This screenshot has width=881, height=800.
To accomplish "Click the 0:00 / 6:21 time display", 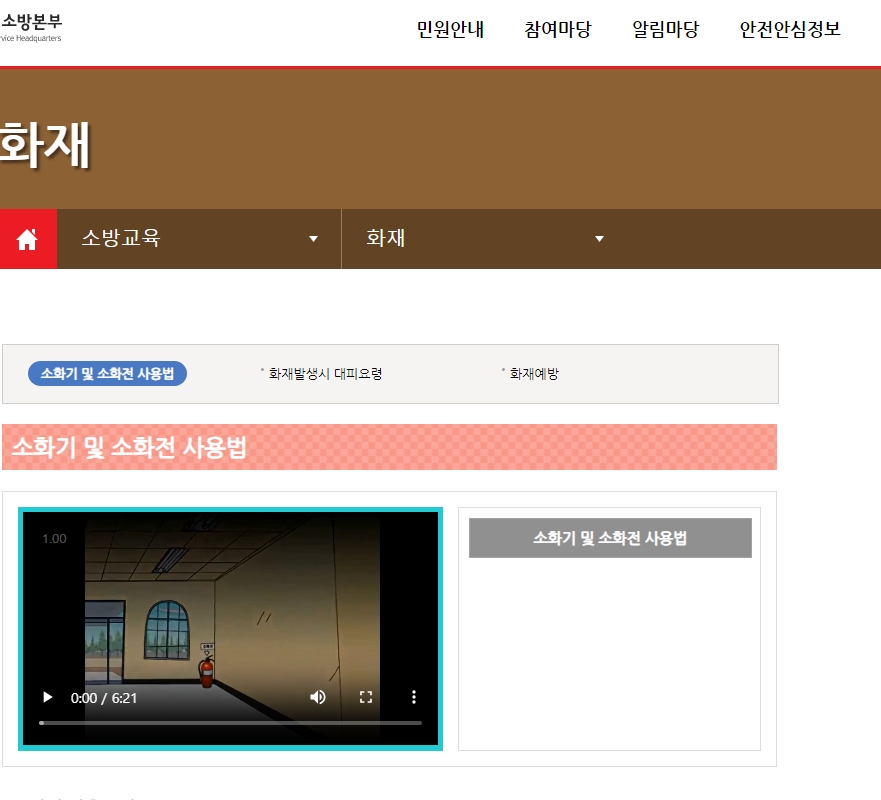I will tap(103, 697).
